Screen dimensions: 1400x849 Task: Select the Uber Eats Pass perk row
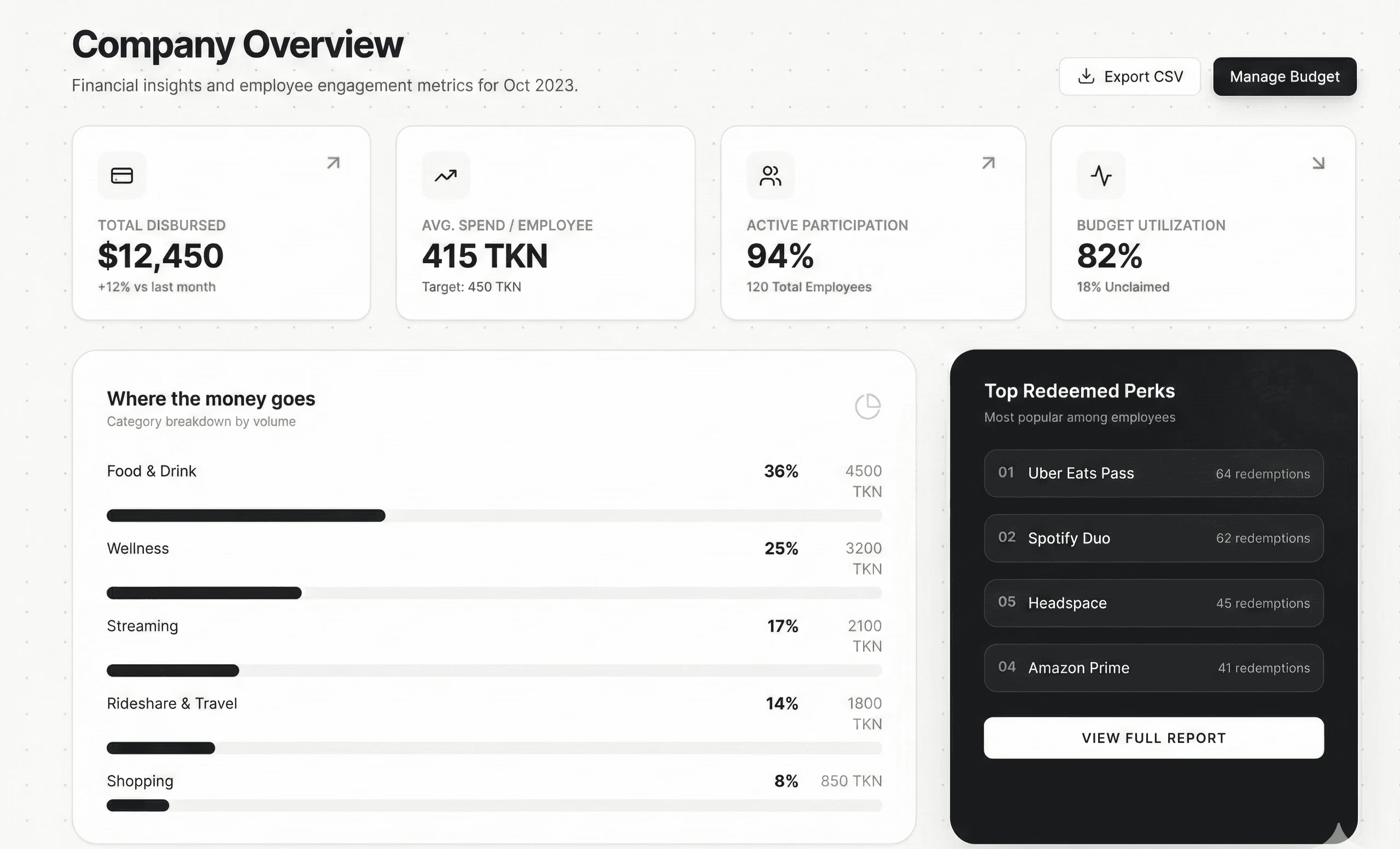coord(1153,473)
